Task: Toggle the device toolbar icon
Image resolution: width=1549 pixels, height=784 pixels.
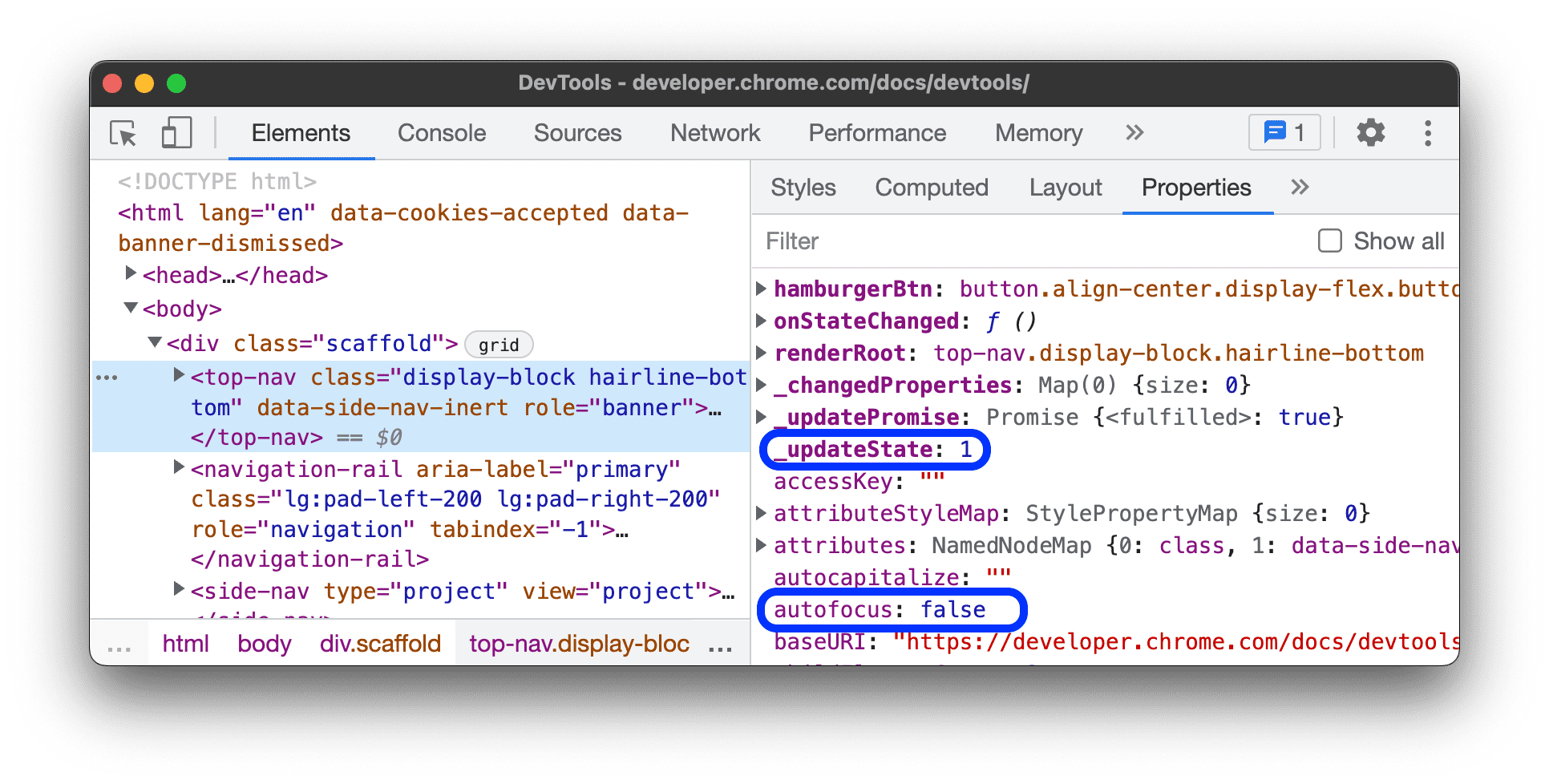Action: pos(176,133)
